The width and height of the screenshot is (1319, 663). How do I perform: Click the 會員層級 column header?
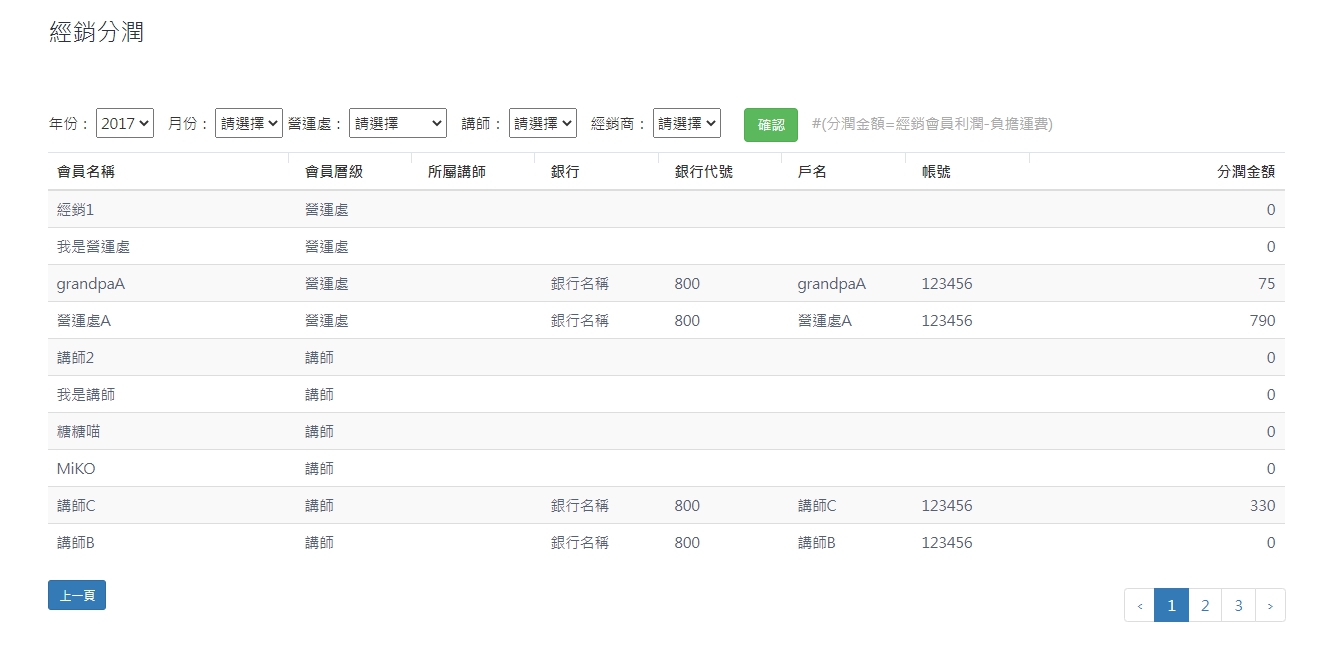pos(333,171)
